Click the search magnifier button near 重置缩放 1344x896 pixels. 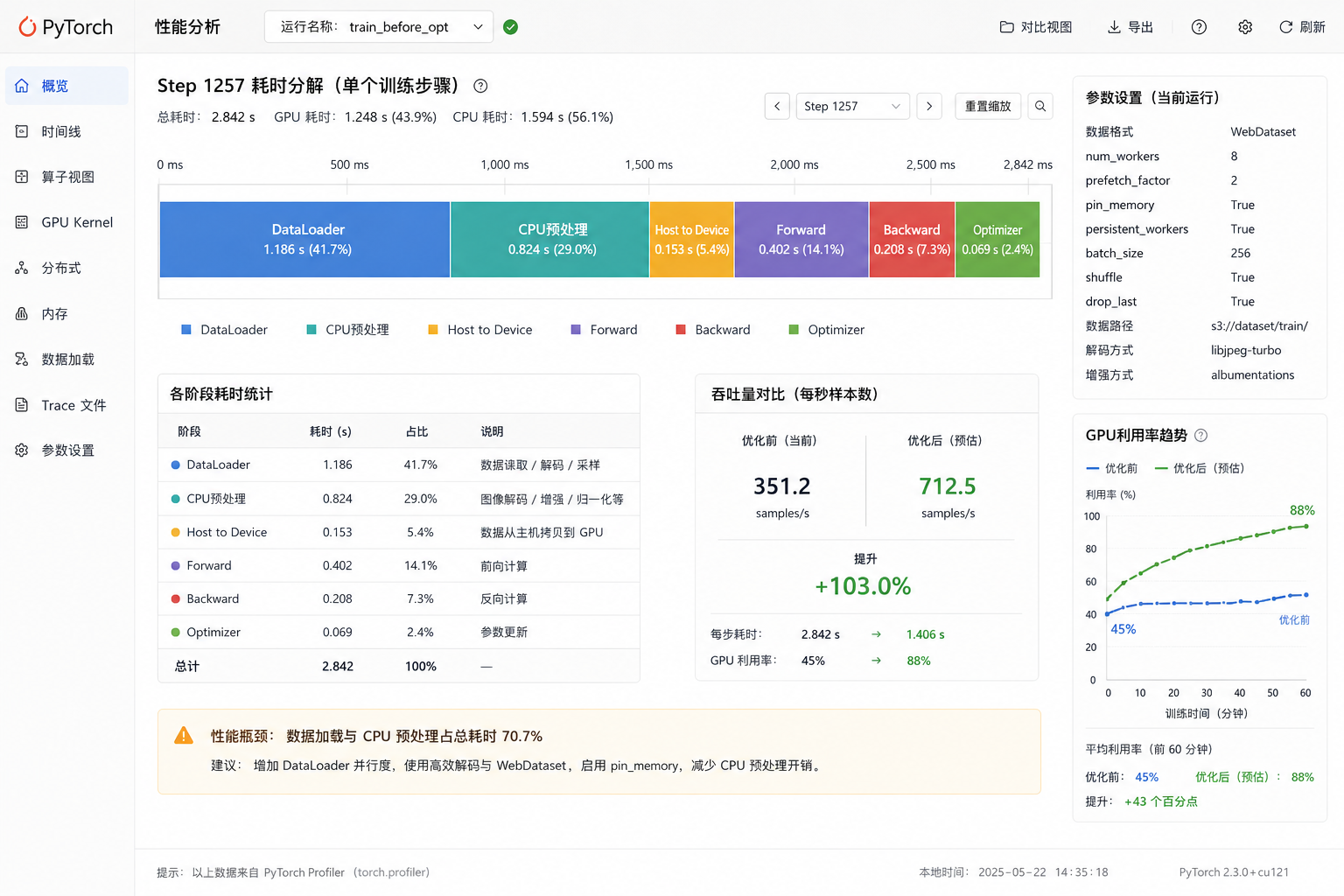point(1040,106)
